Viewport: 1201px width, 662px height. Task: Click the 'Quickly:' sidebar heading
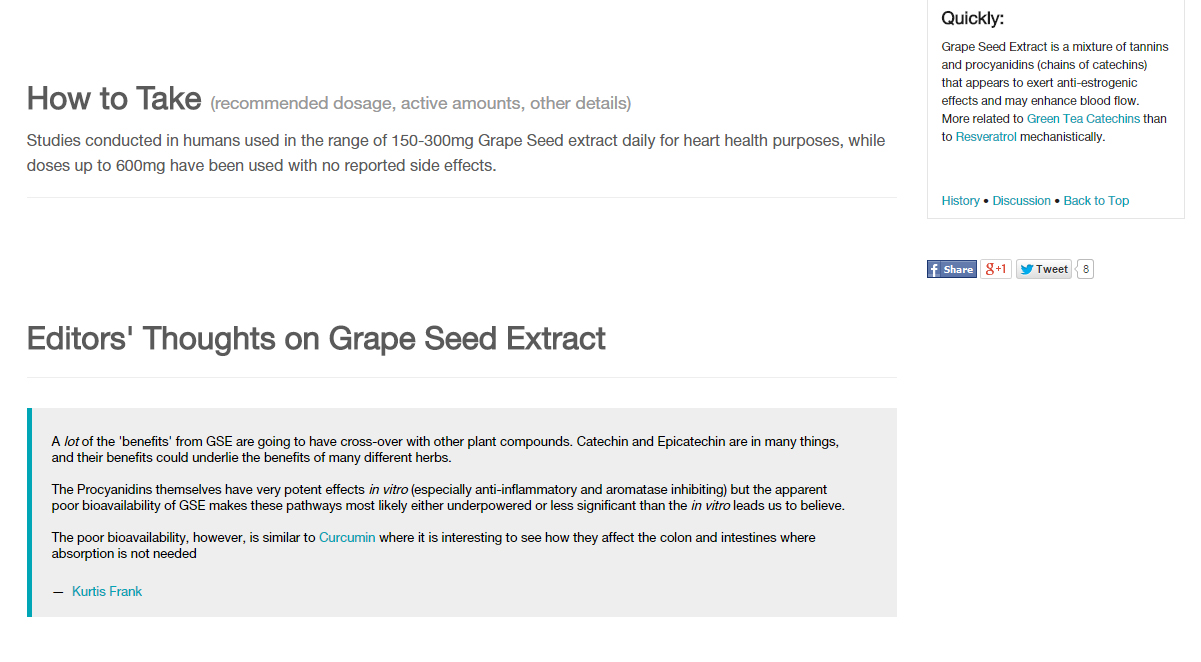click(973, 18)
